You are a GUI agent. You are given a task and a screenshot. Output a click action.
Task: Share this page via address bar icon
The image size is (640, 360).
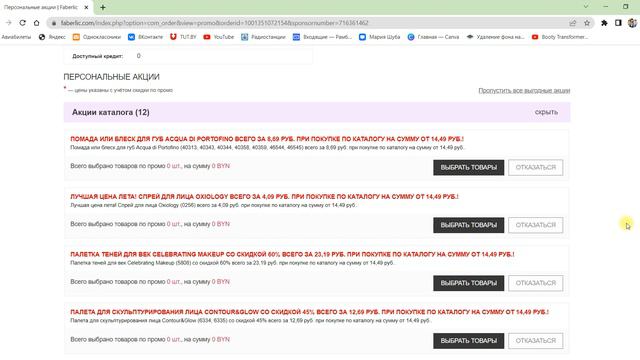click(x=573, y=23)
